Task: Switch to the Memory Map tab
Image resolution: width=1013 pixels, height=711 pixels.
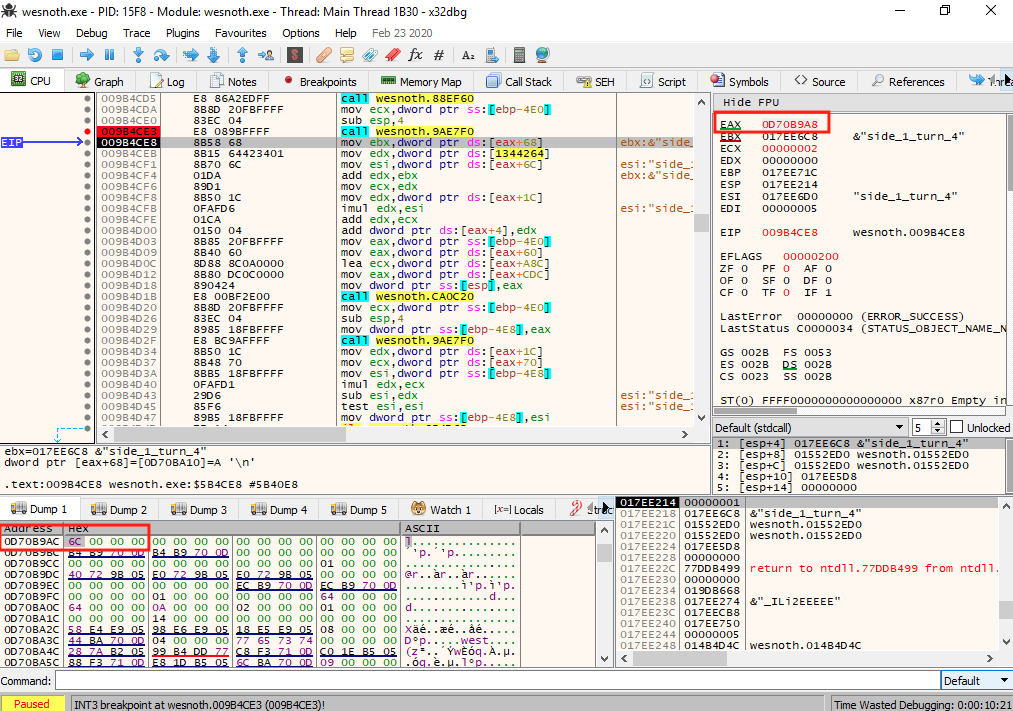Action: pyautogui.click(x=421, y=81)
